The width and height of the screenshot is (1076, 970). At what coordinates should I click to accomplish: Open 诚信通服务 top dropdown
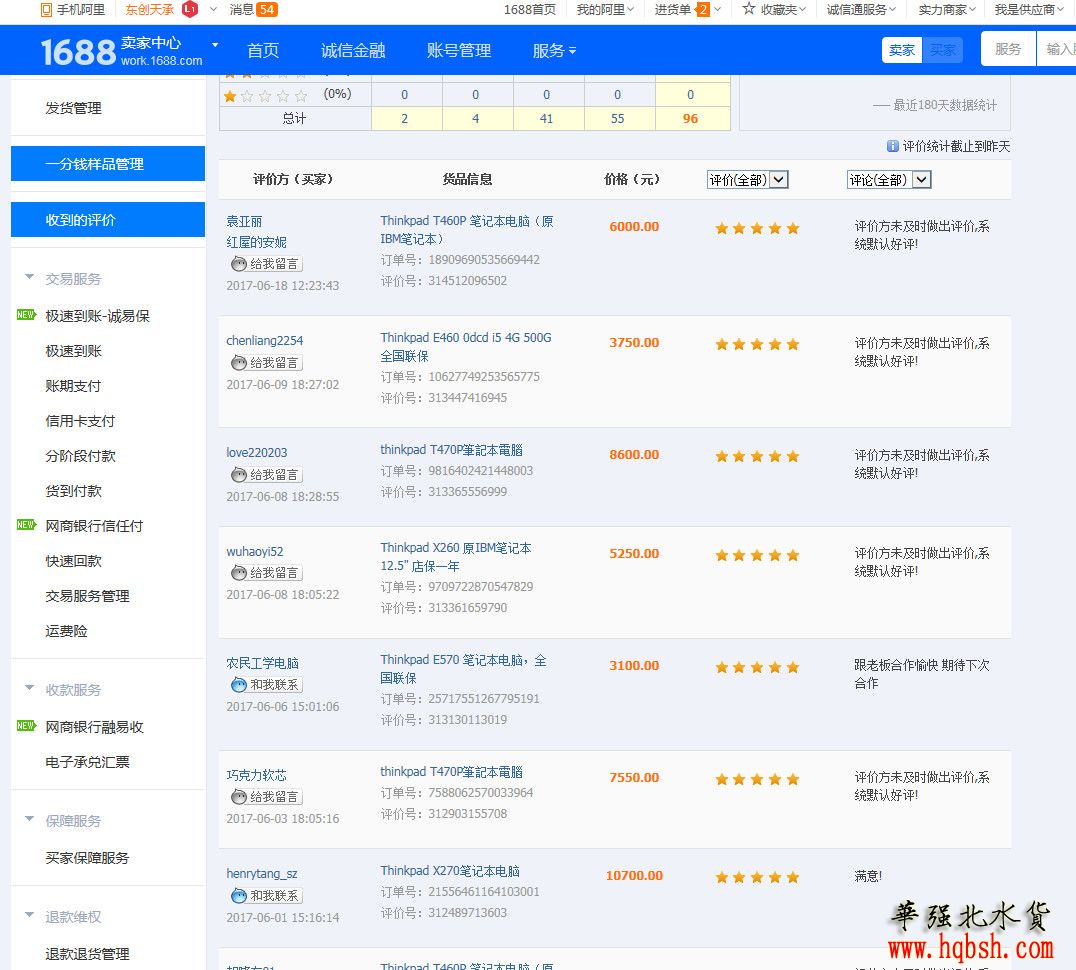click(861, 10)
